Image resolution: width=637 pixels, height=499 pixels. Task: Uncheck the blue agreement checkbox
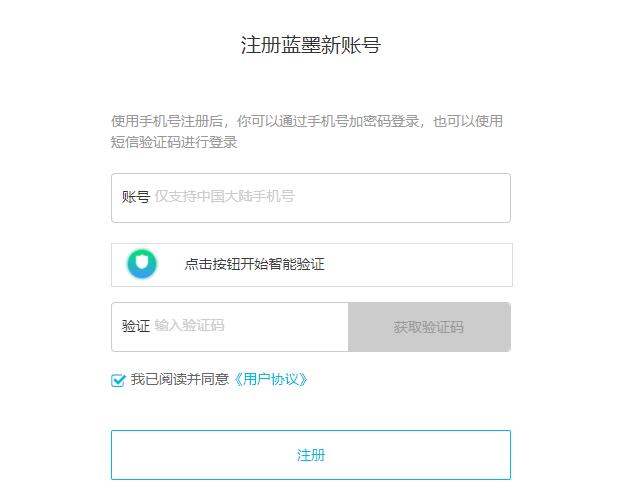coord(119,380)
